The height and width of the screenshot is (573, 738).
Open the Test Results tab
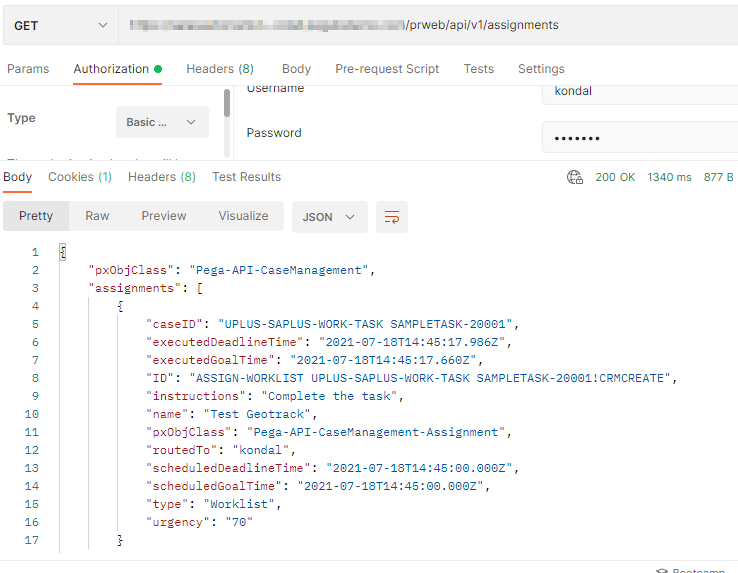coord(246,177)
